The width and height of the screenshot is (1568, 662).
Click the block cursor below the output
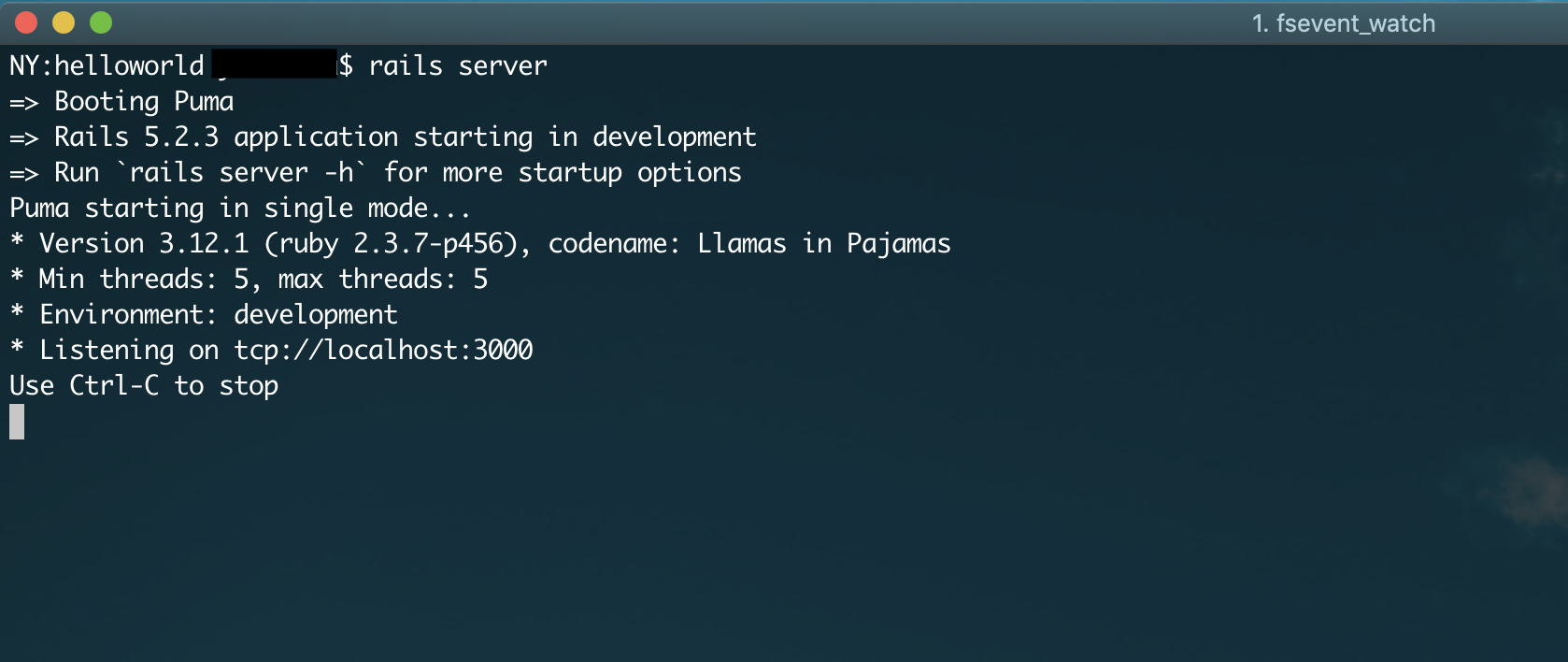click(x=17, y=422)
